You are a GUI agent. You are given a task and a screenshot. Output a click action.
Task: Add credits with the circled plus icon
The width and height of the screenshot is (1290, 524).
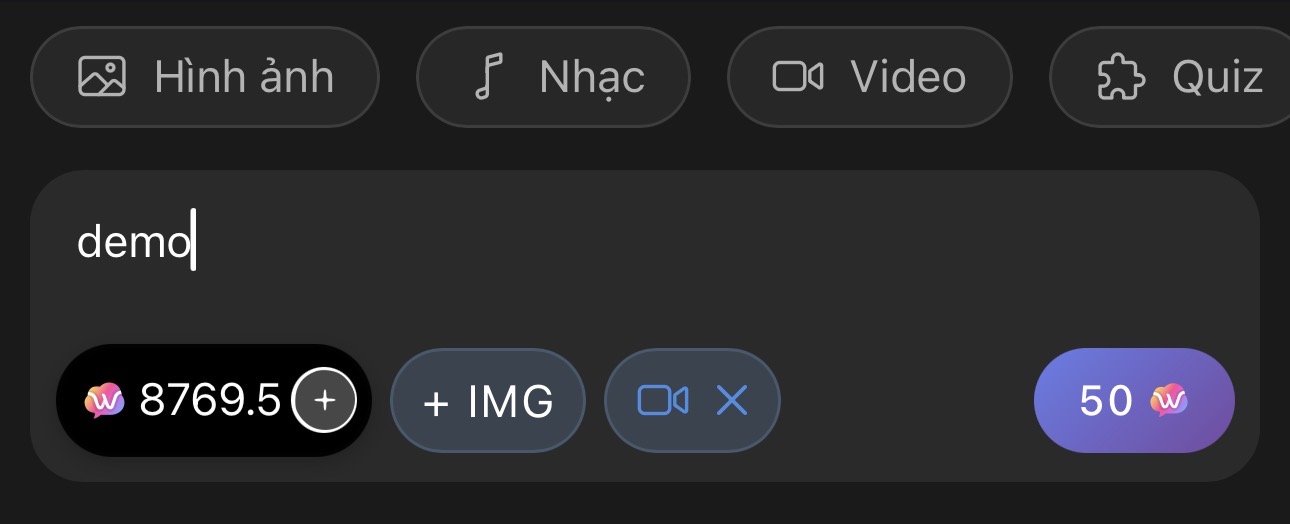[323, 401]
